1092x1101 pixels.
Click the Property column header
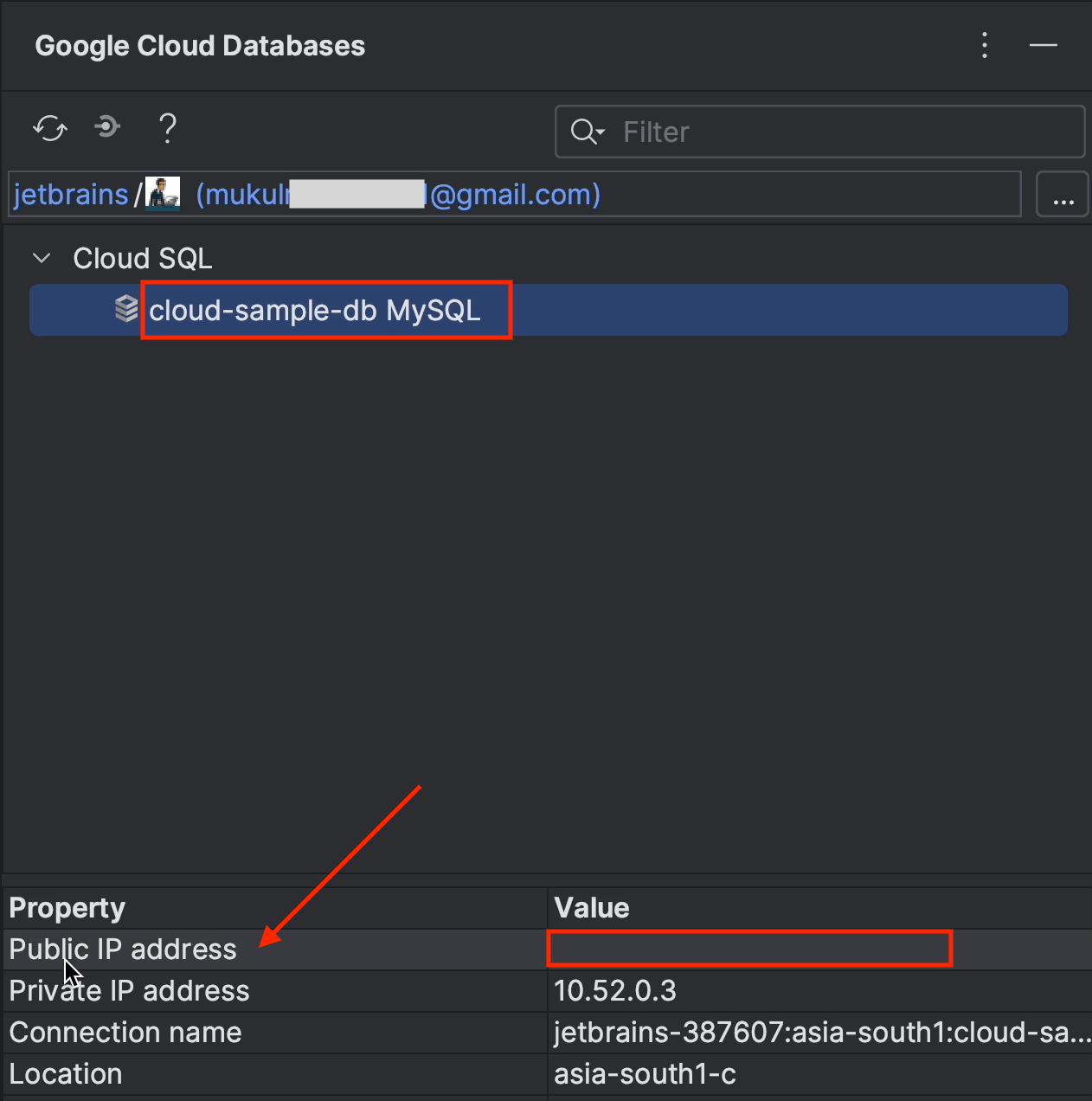tap(67, 908)
